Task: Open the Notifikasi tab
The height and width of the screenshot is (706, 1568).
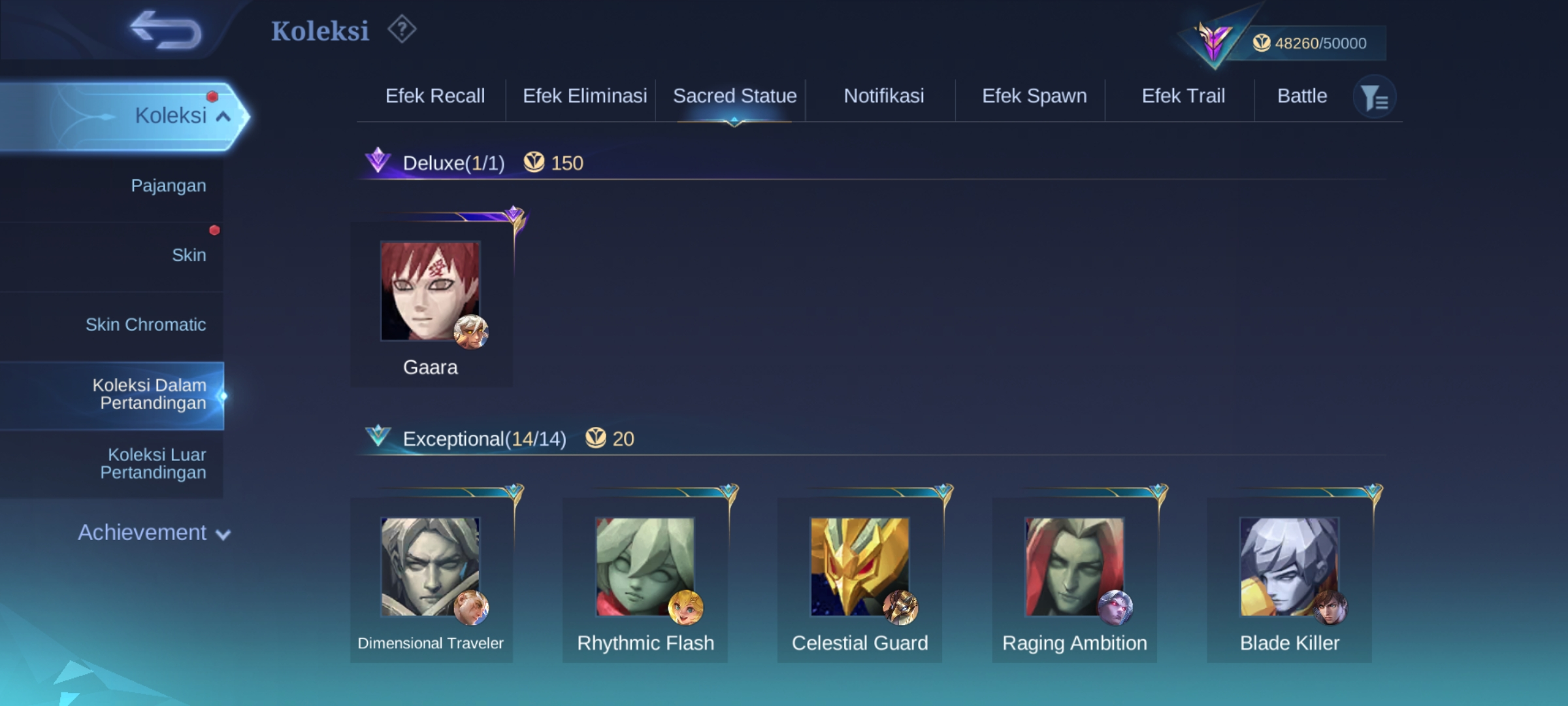Action: (884, 96)
